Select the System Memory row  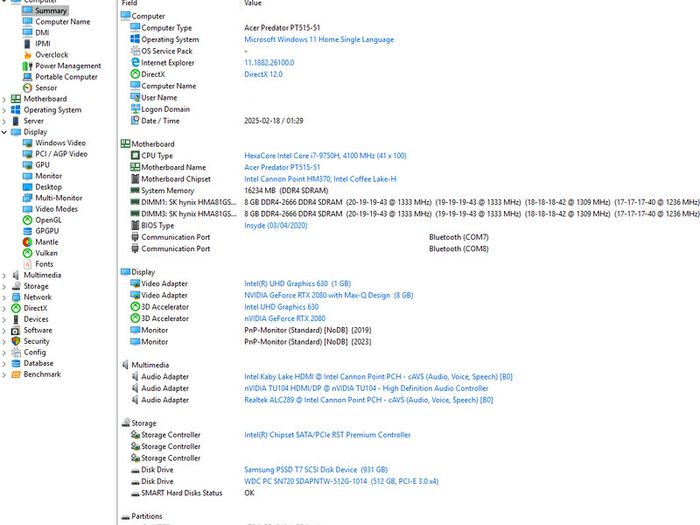click(x=229, y=191)
